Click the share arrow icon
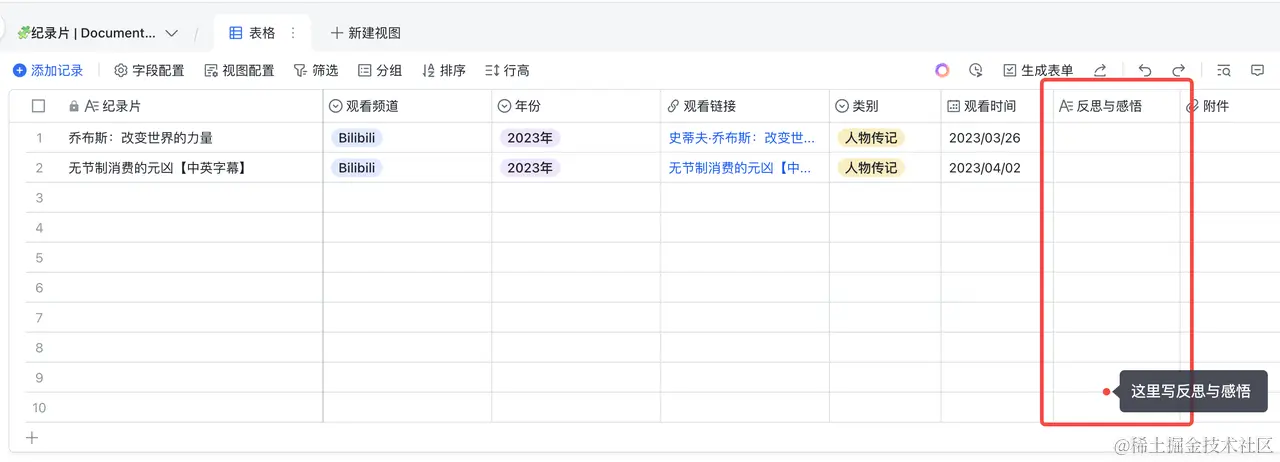 [x=1100, y=70]
